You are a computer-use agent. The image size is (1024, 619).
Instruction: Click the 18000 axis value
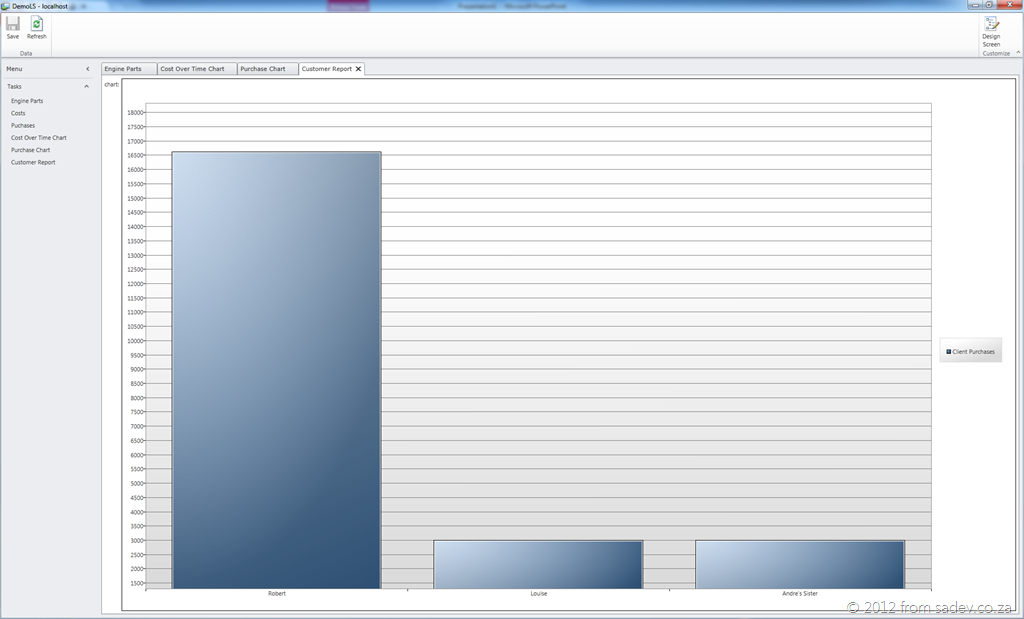click(x=135, y=112)
